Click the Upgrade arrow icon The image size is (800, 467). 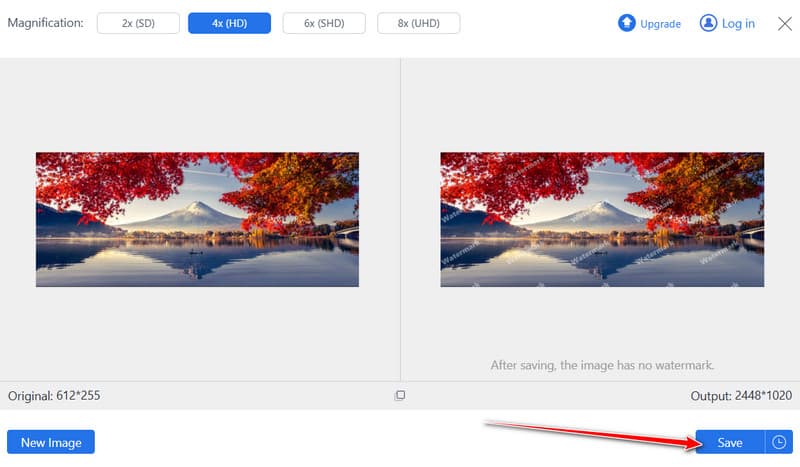pos(627,23)
